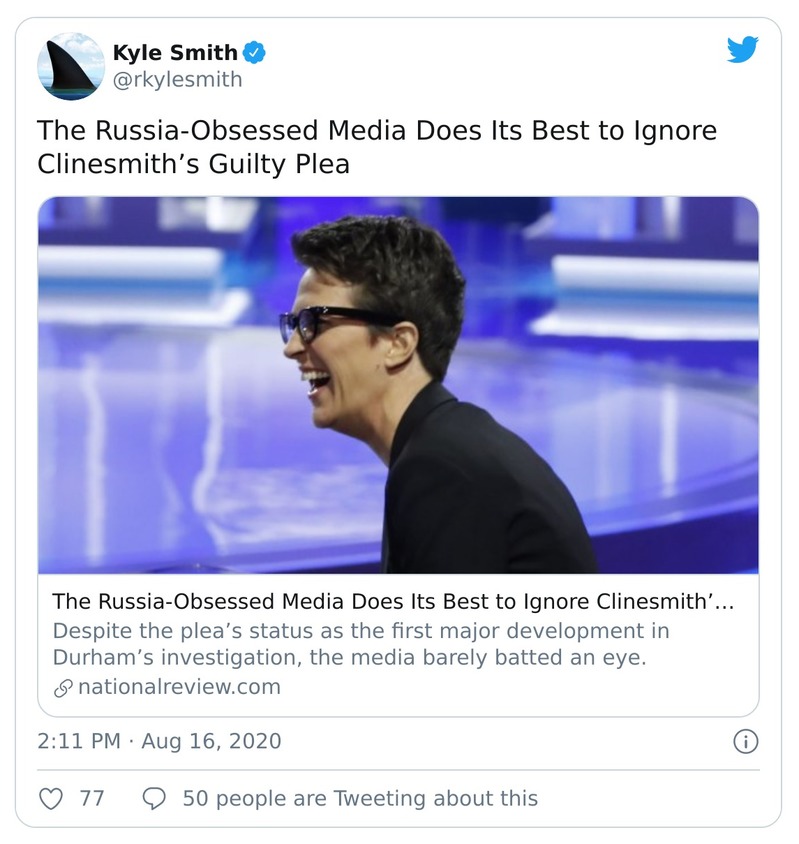Open the tweet info circle icon
This screenshot has width=799, height=844.
745,741
